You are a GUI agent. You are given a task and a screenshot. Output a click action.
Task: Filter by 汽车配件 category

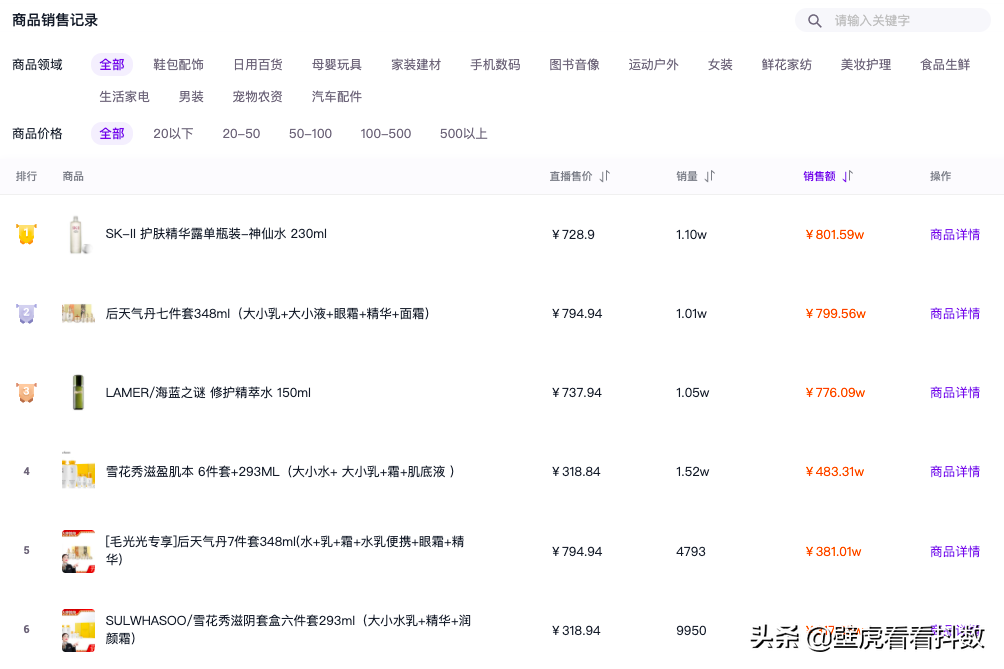pyautogui.click(x=337, y=96)
